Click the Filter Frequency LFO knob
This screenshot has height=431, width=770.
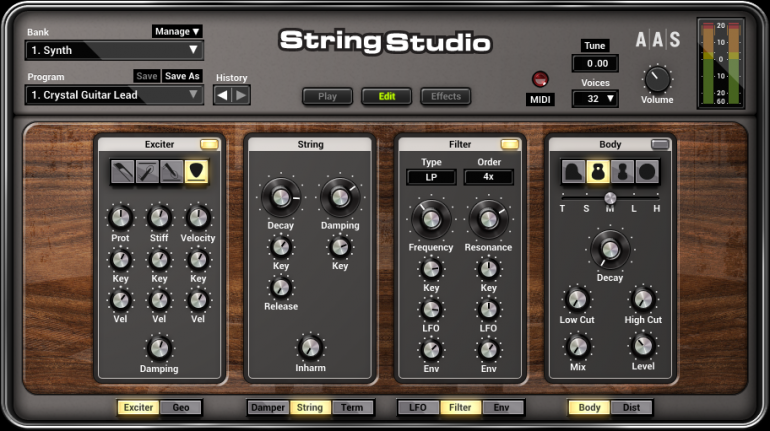tap(431, 309)
